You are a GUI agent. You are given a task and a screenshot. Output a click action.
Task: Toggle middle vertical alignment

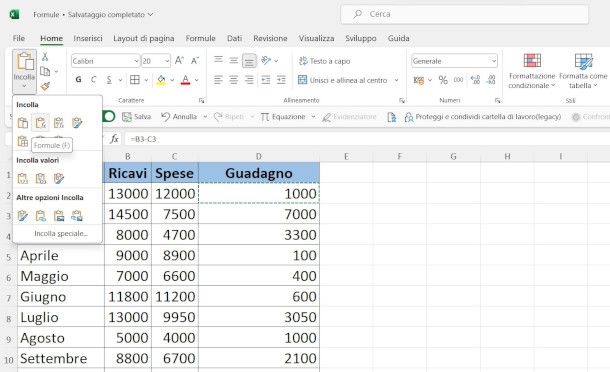(233, 60)
